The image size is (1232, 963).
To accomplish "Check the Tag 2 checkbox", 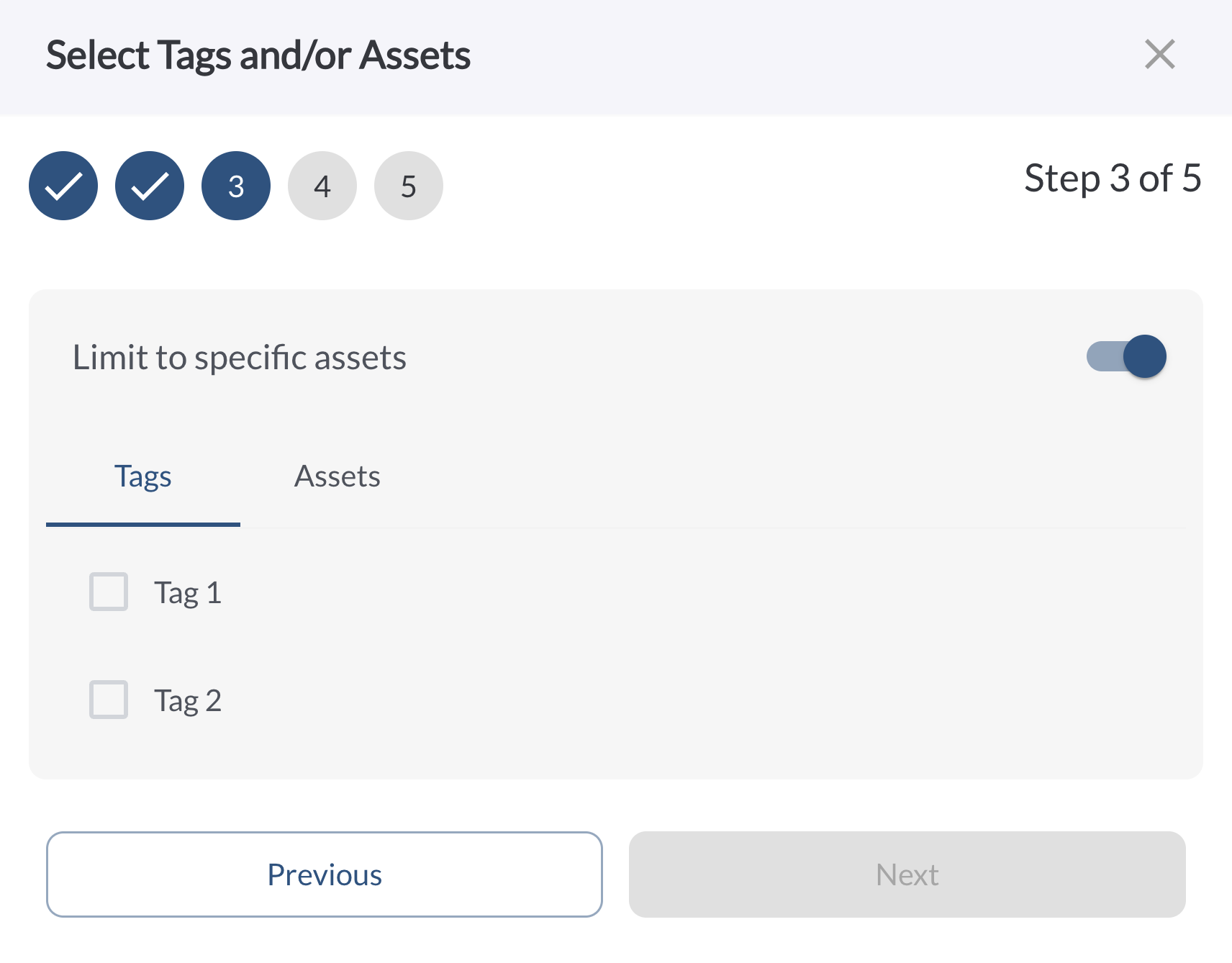I will click(109, 700).
